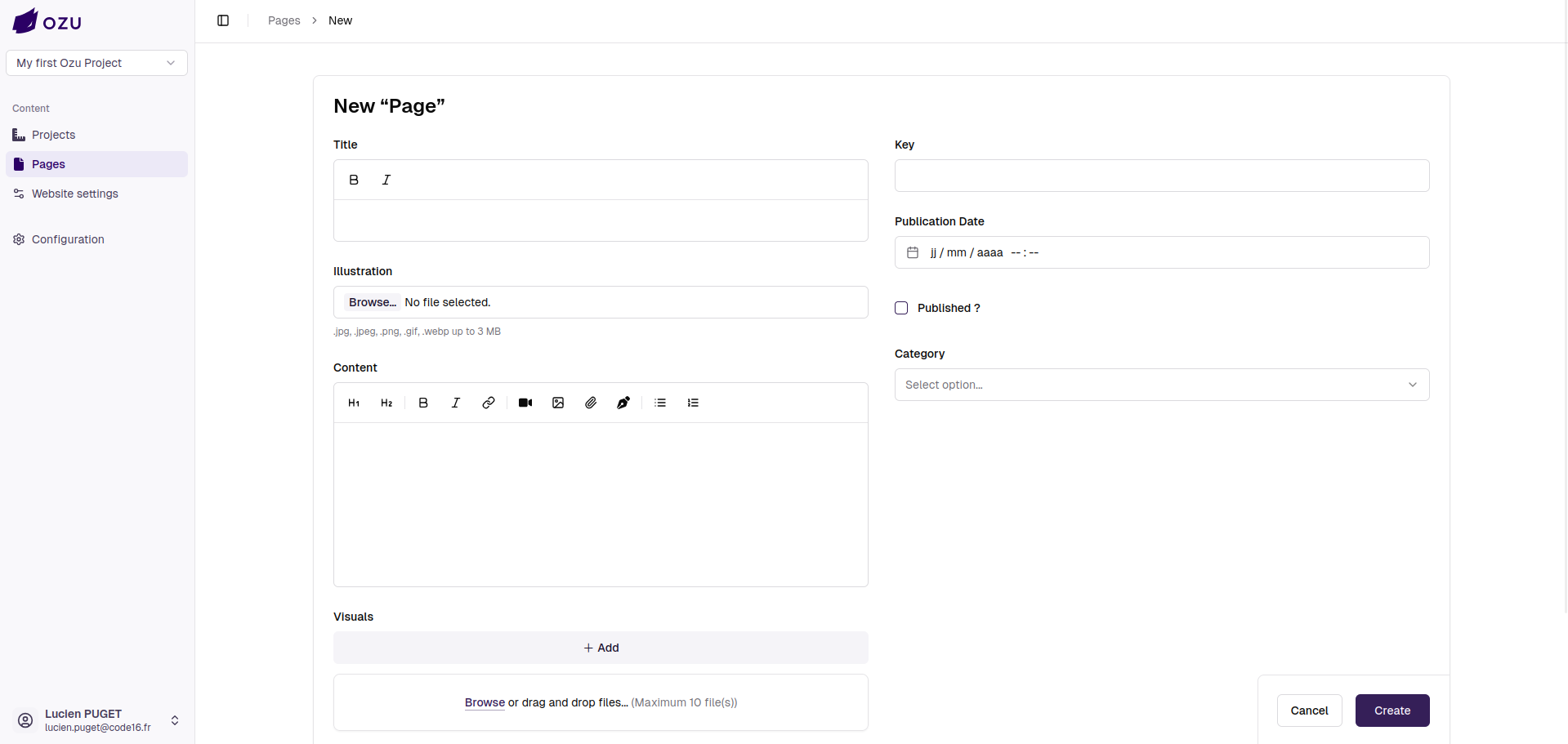
Task: Apply Heading 2 in the content editor
Action: [x=386, y=403]
